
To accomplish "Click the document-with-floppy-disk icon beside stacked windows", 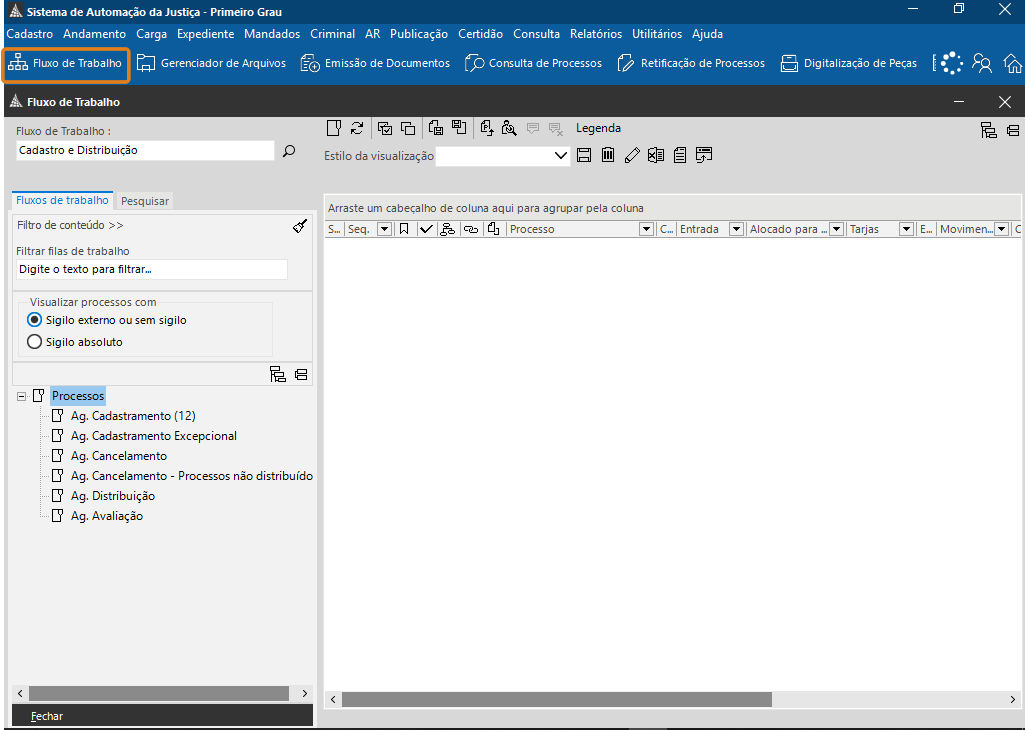I will (436, 128).
